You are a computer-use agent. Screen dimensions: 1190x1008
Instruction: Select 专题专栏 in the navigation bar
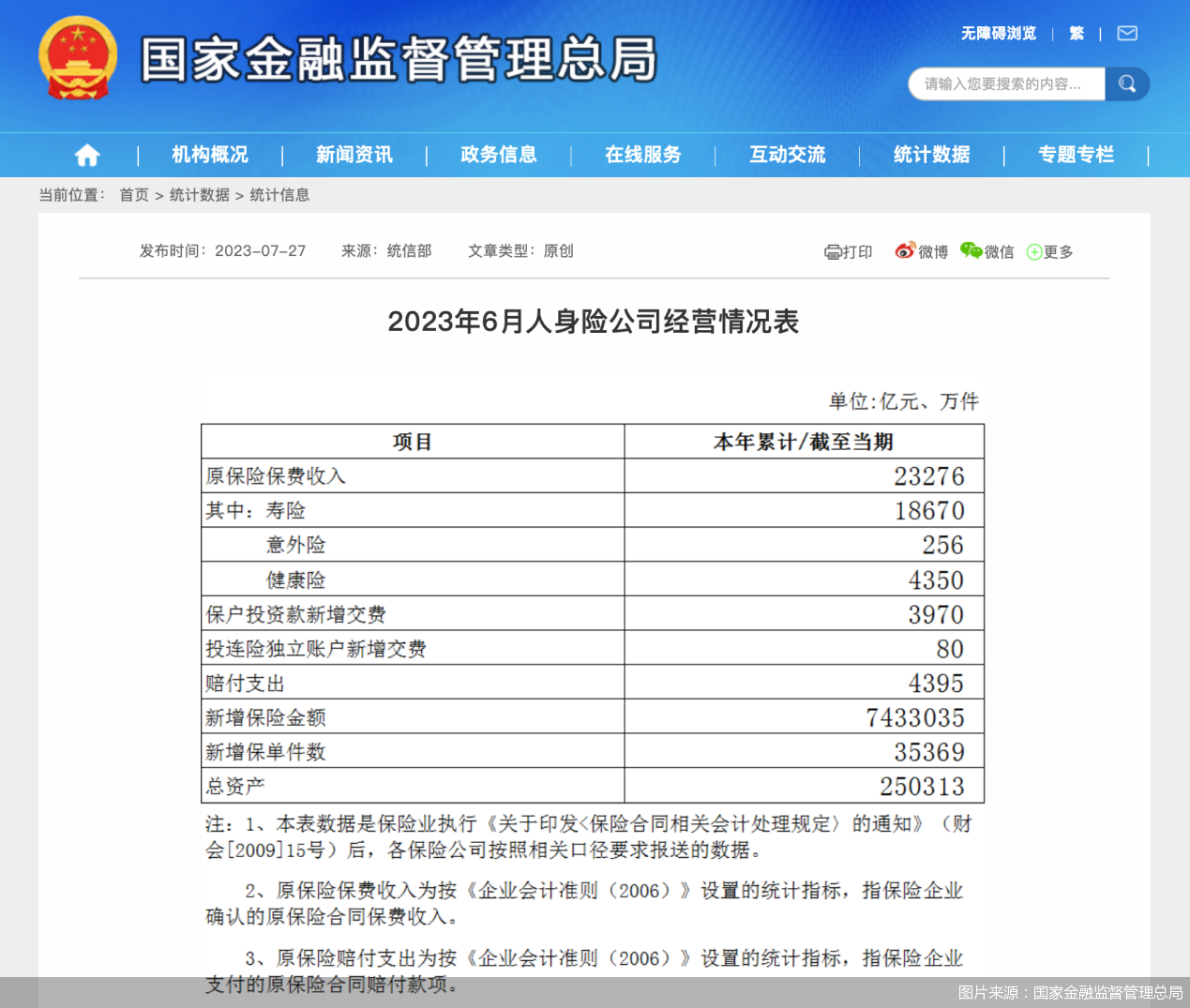pyautogui.click(x=1076, y=155)
